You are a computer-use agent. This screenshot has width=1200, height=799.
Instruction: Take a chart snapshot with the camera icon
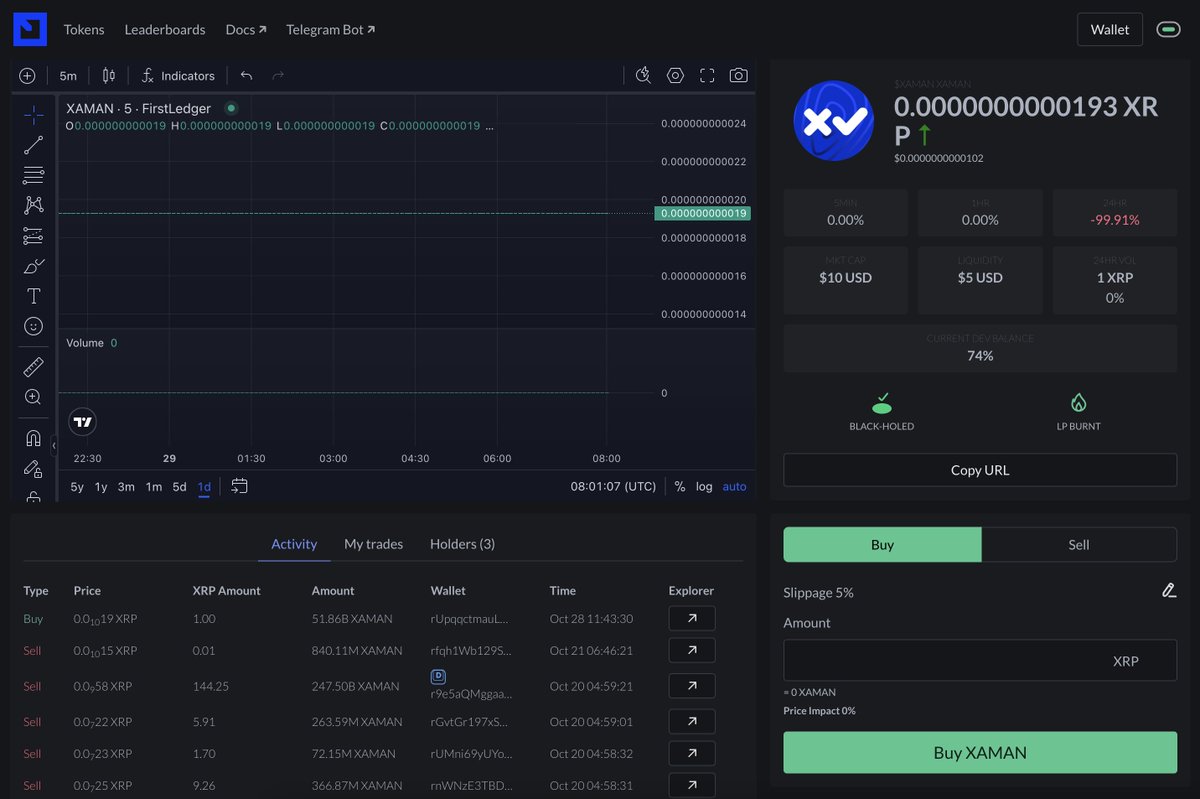(739, 75)
